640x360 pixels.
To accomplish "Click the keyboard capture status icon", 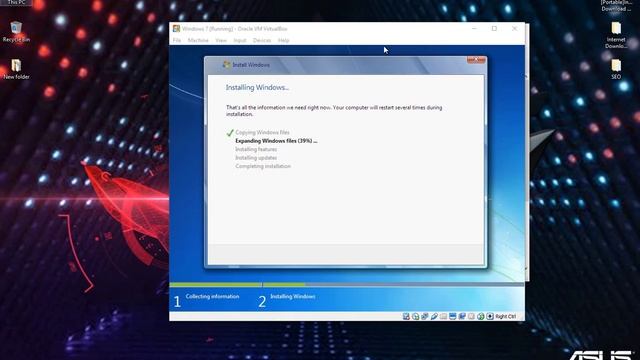I will (490, 316).
